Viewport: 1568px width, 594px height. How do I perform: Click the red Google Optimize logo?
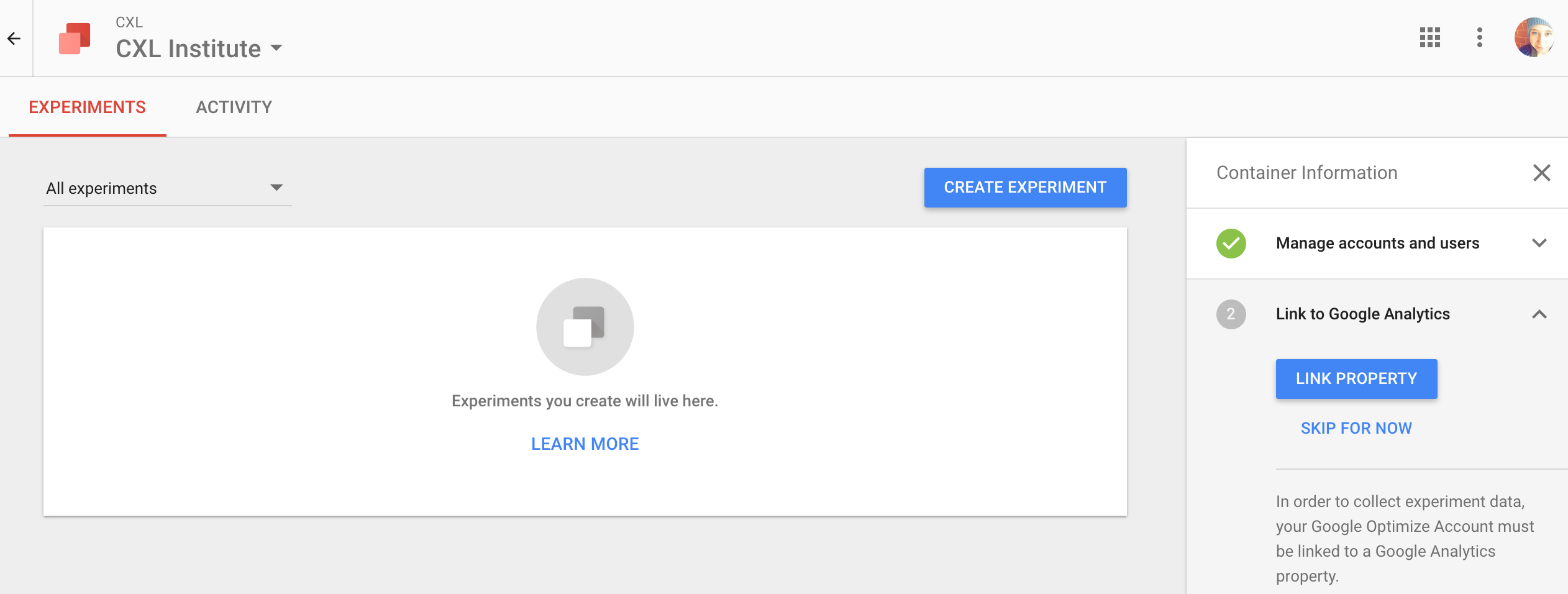click(x=75, y=39)
